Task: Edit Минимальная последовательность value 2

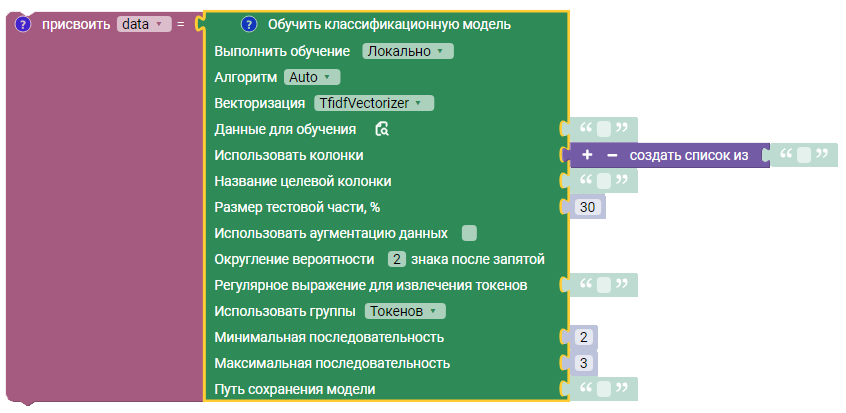Action: point(583,337)
